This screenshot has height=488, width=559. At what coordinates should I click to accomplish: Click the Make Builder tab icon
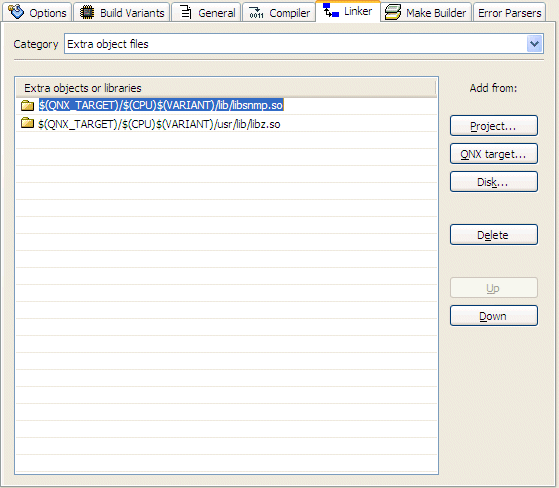coord(393,12)
